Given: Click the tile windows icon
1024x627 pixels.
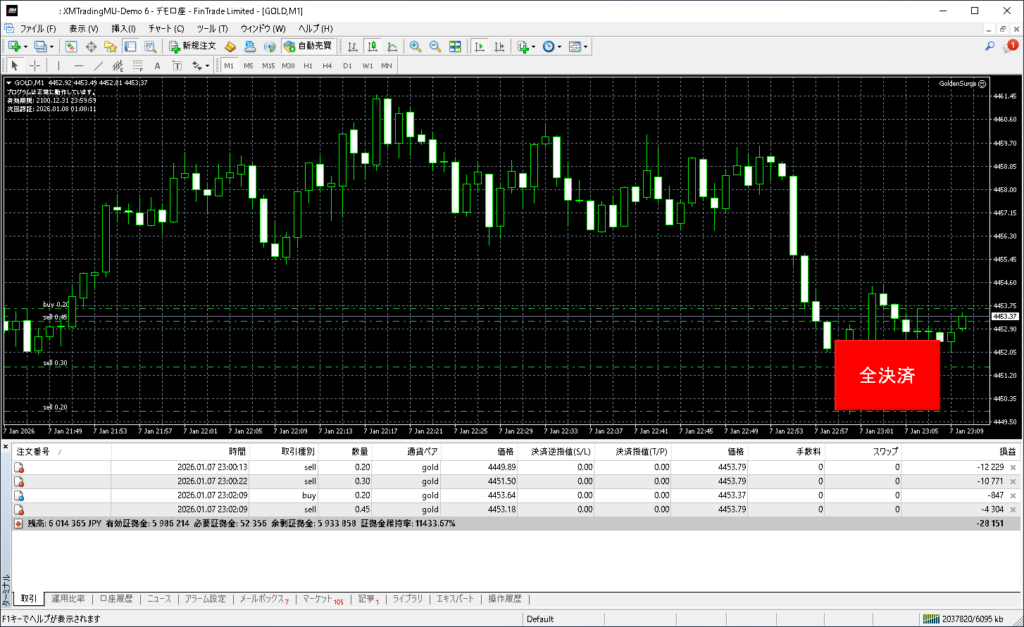Looking at the screenshot, I should coord(456,46).
